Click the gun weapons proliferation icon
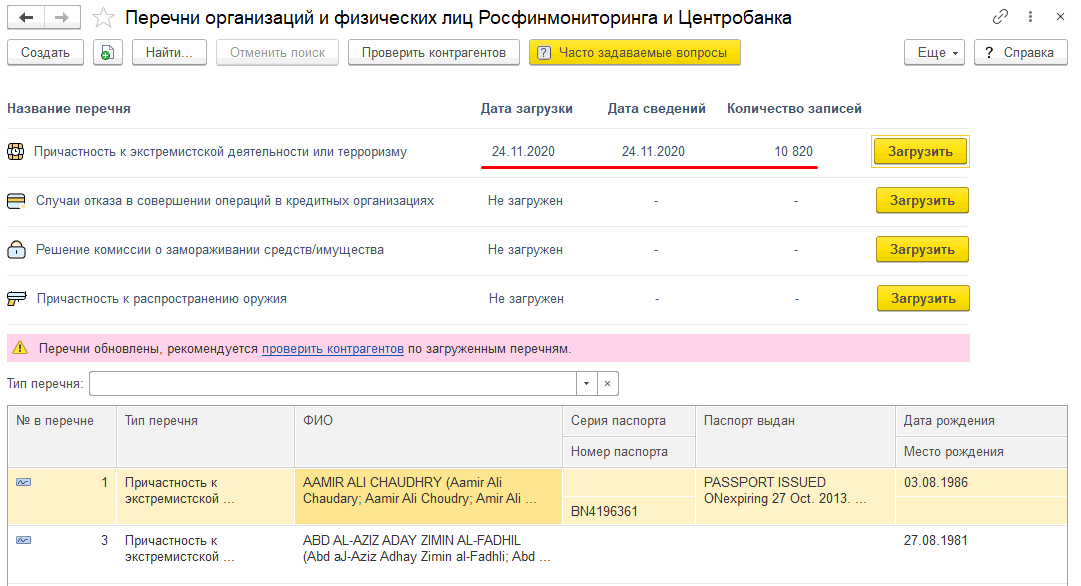Image resolution: width=1081 pixels, height=586 pixels. [17, 299]
